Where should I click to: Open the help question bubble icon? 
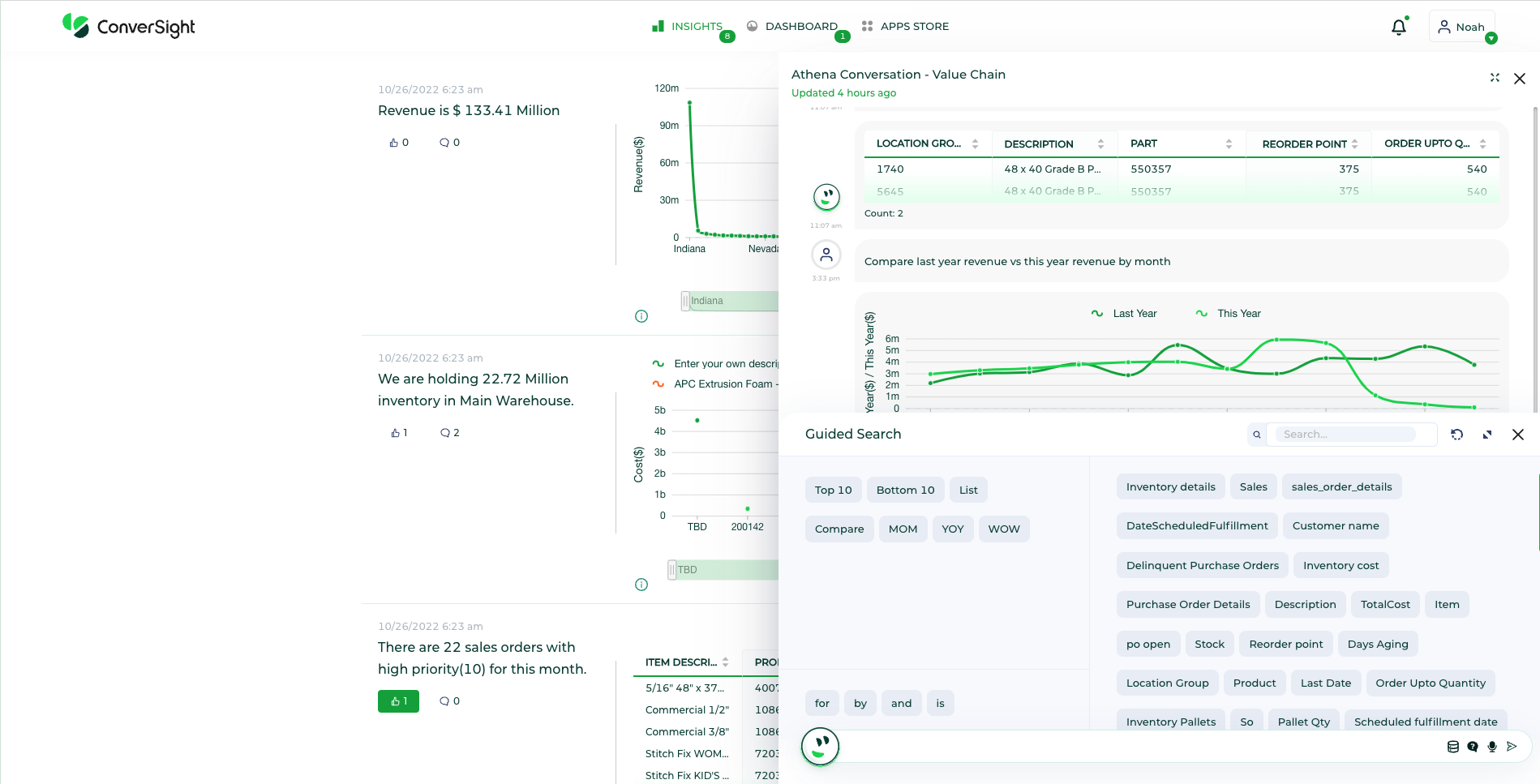click(x=1473, y=747)
